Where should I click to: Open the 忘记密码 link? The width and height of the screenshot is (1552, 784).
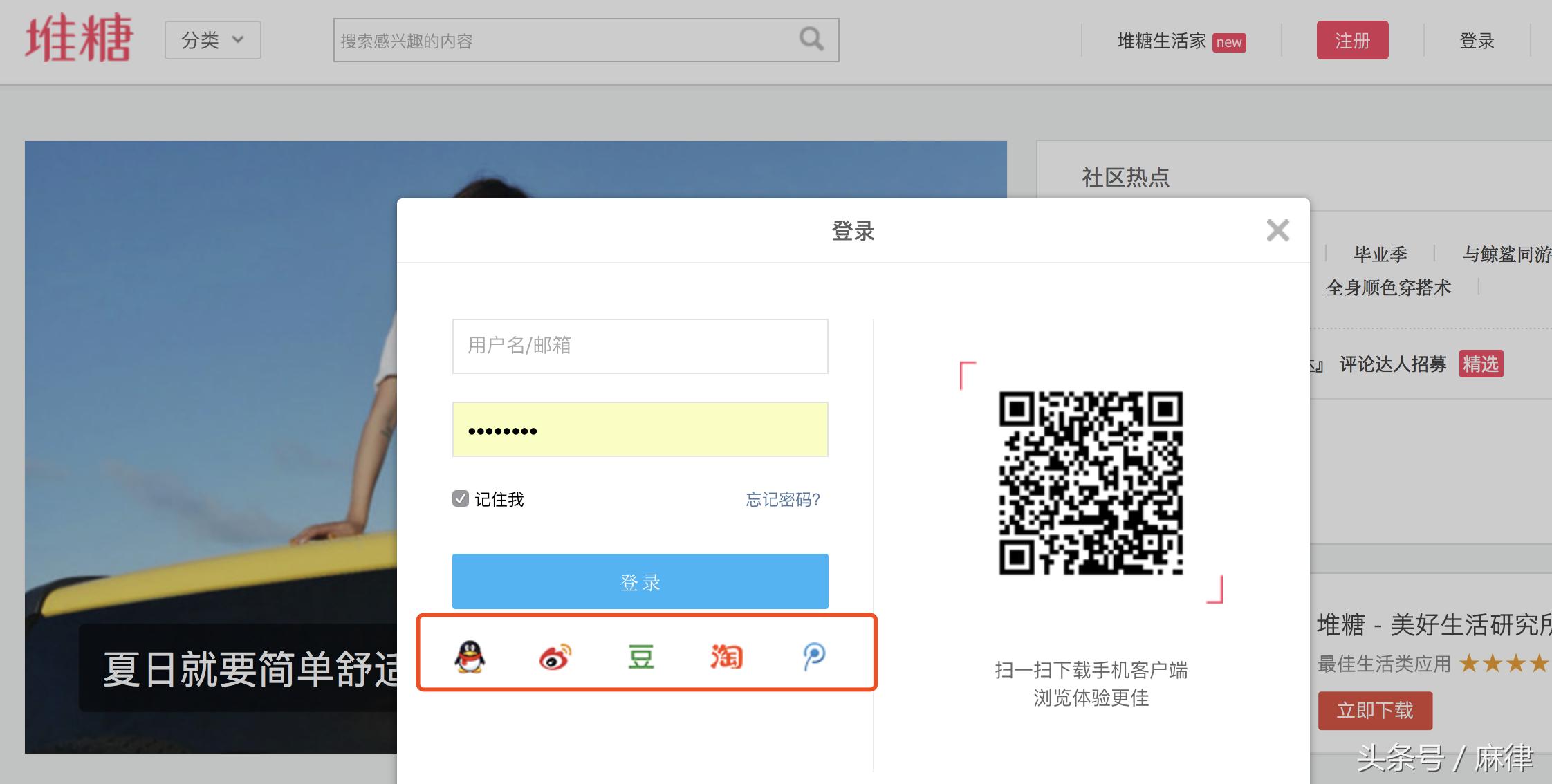(x=782, y=498)
